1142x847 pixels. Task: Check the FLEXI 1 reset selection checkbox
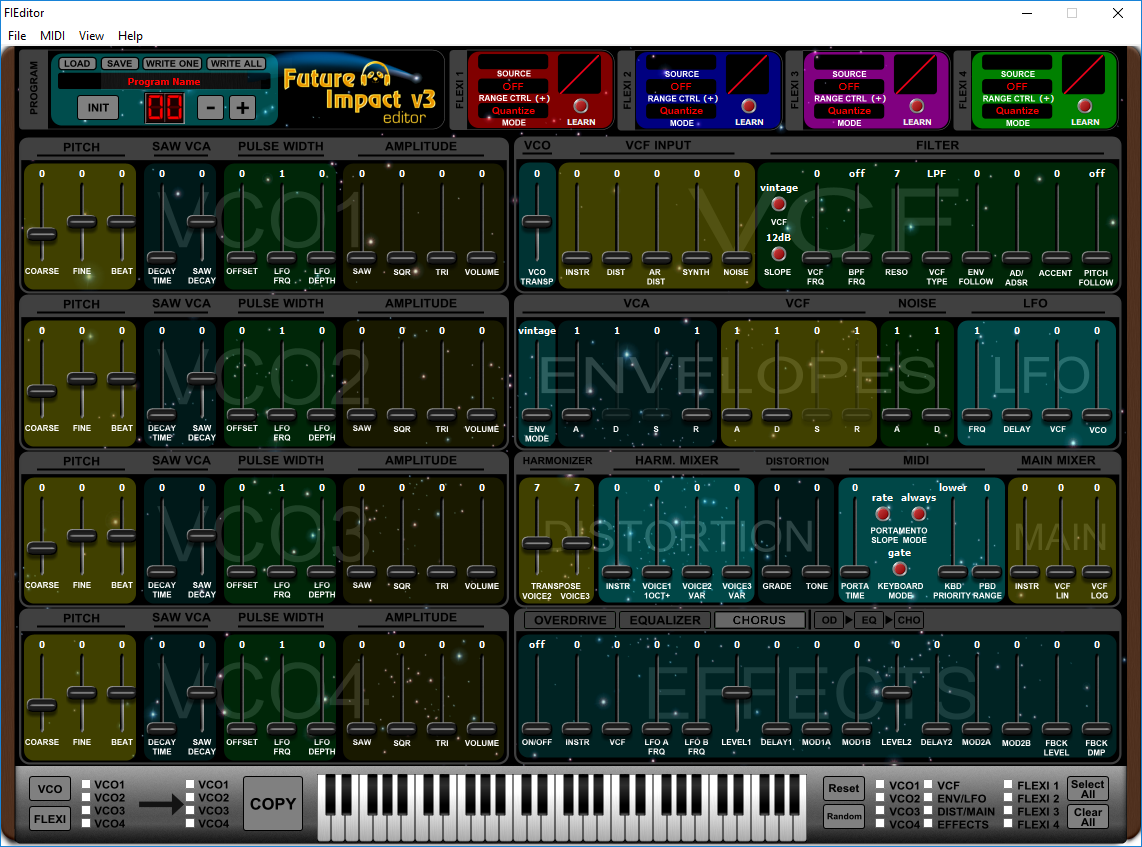tap(1008, 785)
